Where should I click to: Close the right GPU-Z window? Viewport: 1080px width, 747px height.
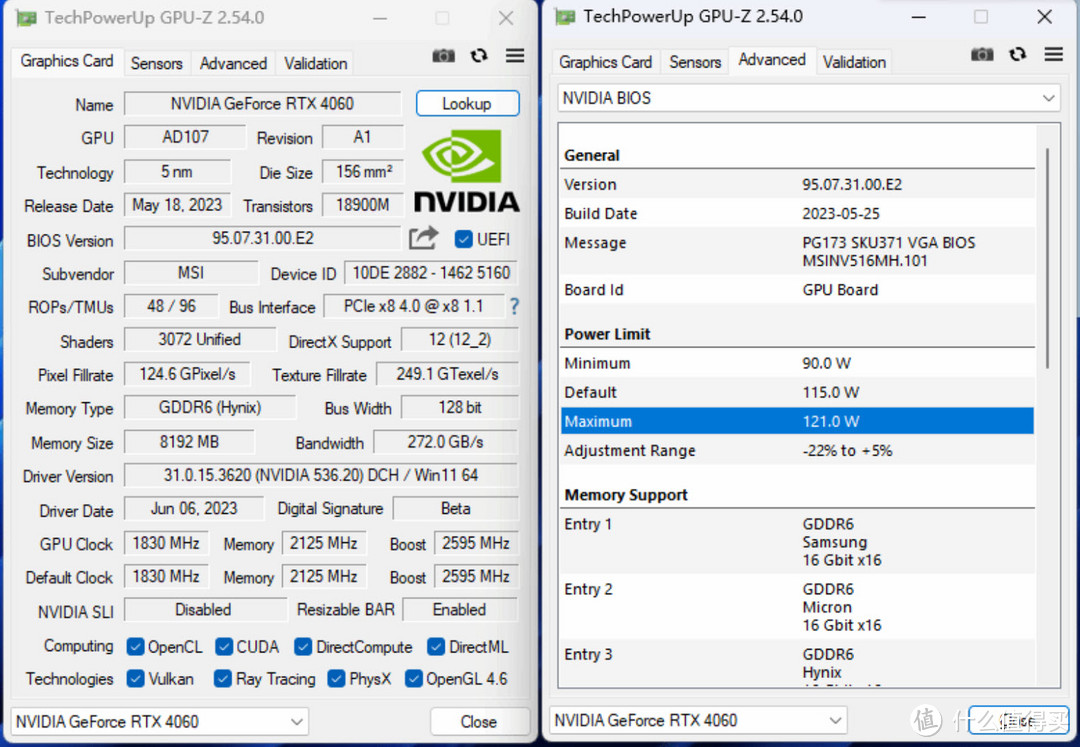(1045, 17)
